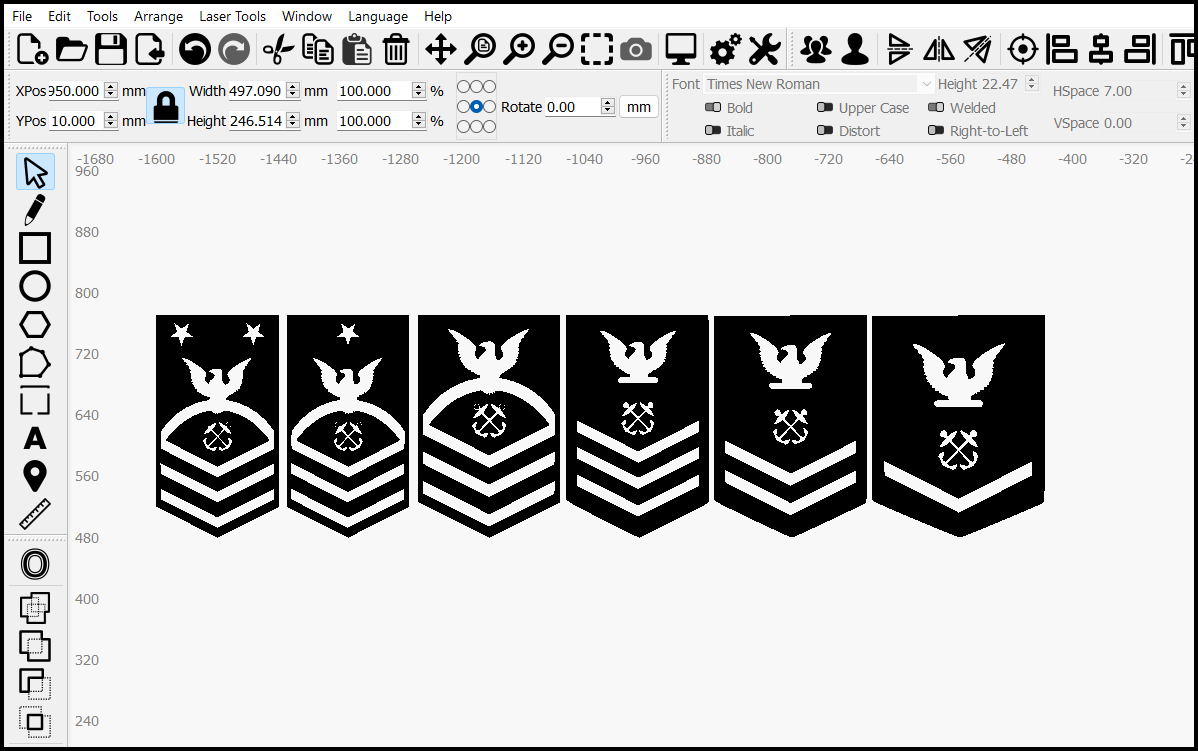The image size is (1198, 751).
Task: Select the Measure ruler tool
Action: (x=34, y=514)
